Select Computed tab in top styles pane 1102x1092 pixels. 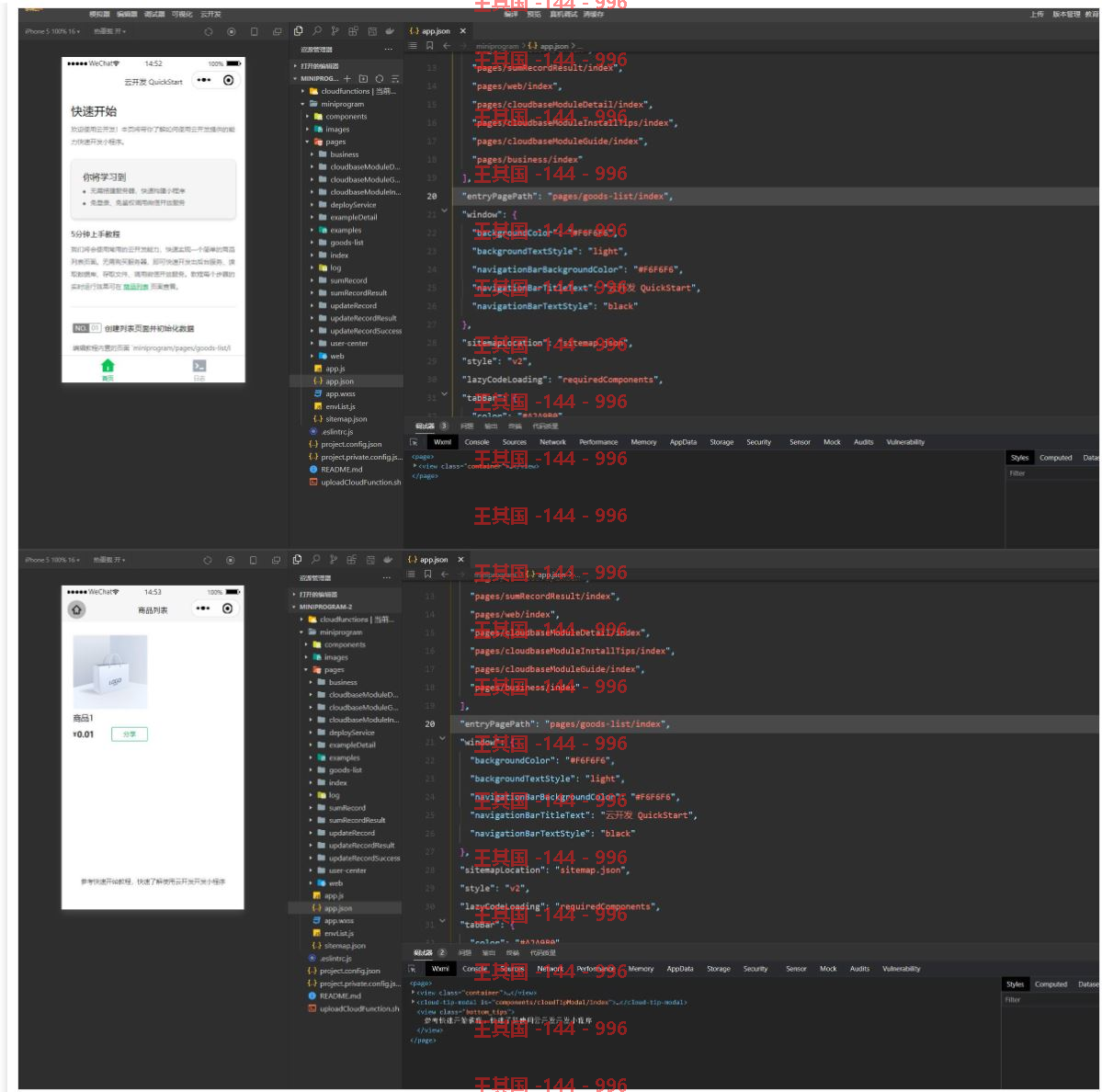(1055, 458)
